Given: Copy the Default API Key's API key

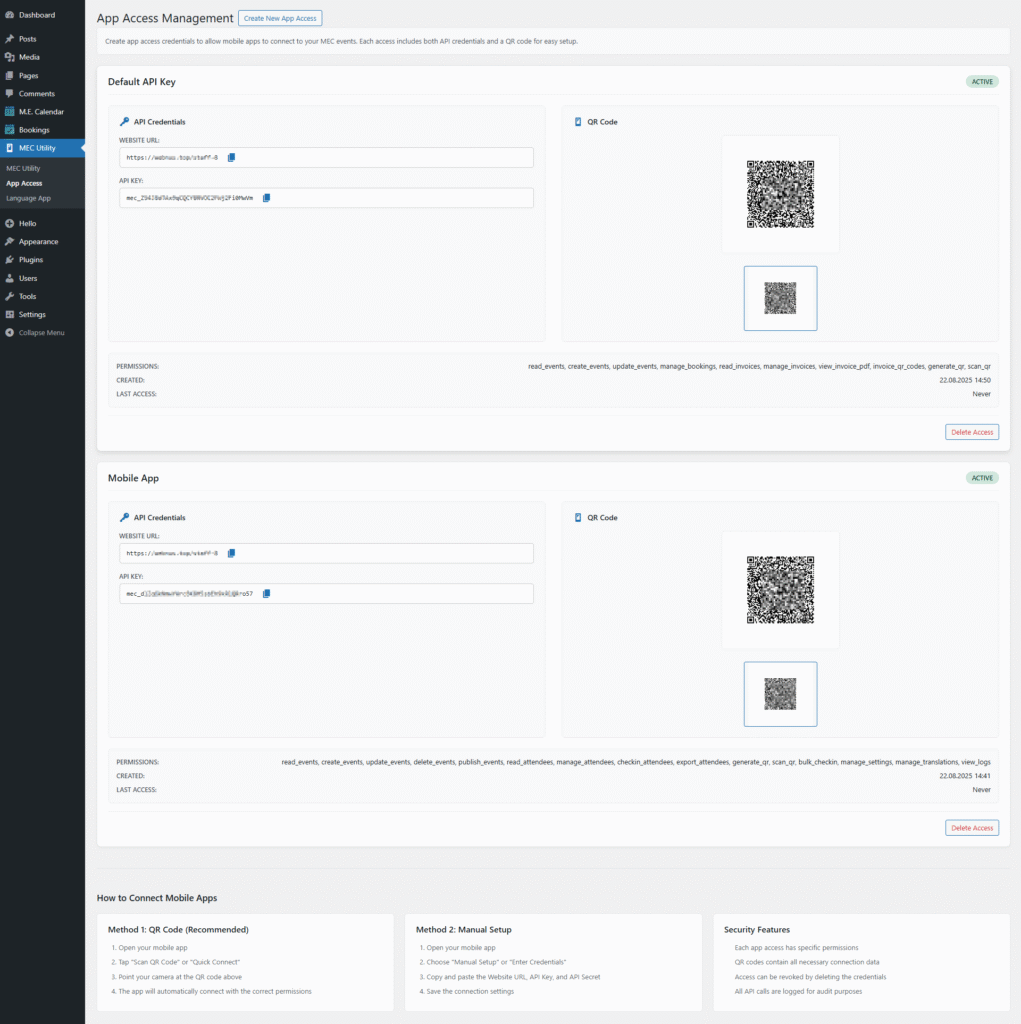Looking at the screenshot, I should pyautogui.click(x=267, y=198).
